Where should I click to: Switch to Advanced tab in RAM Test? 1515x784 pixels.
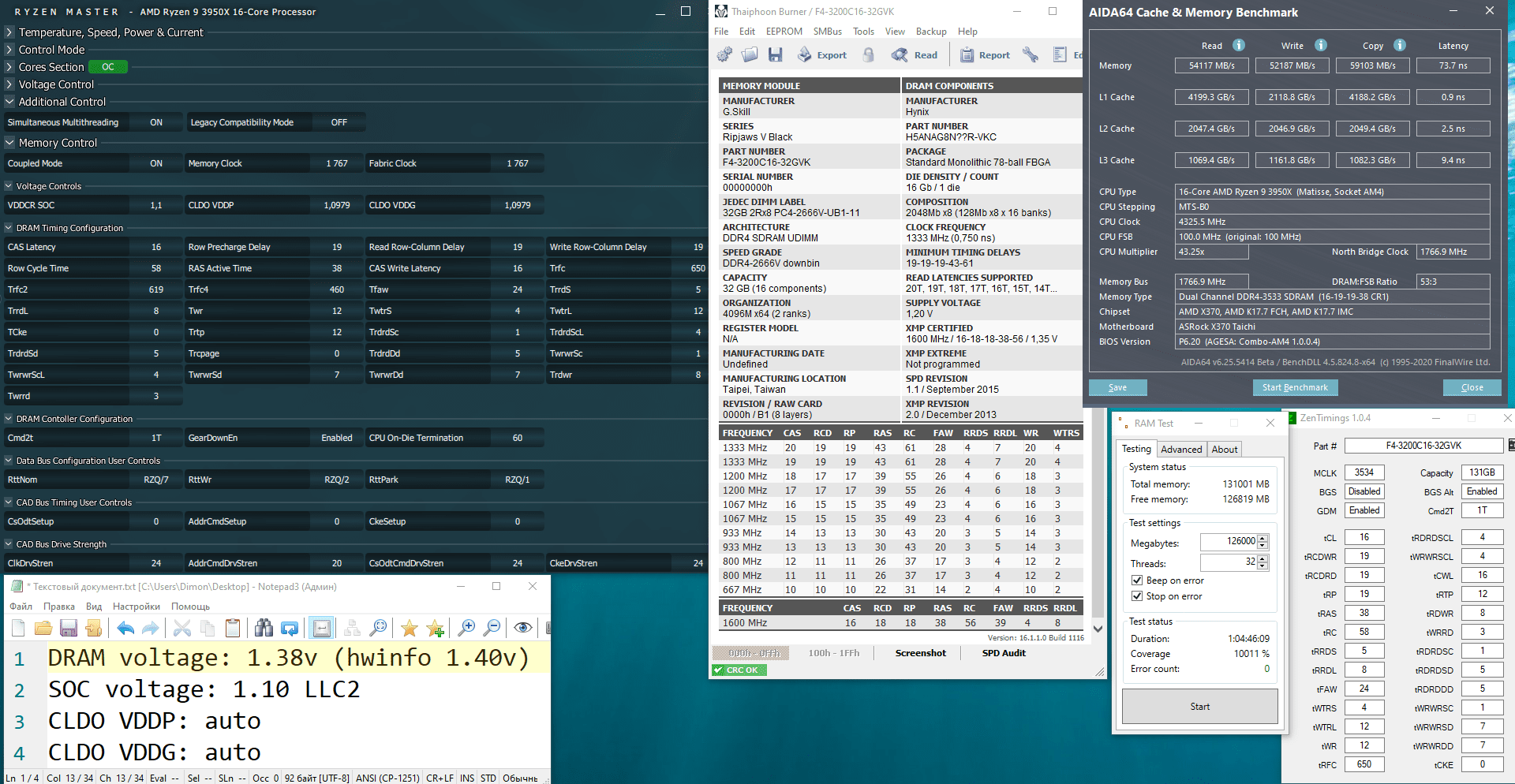(1181, 450)
